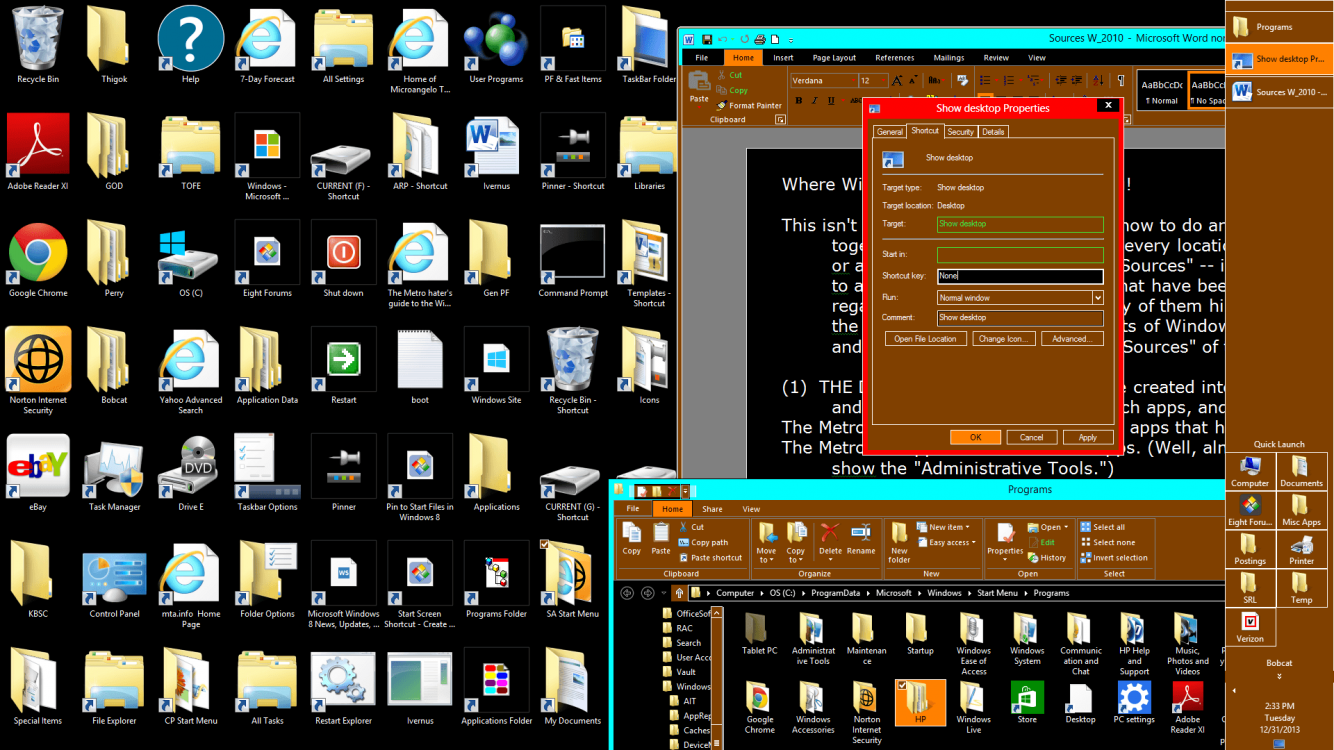Uncheck the HP folder checkbox
The image size is (1334, 750).
coord(903,686)
